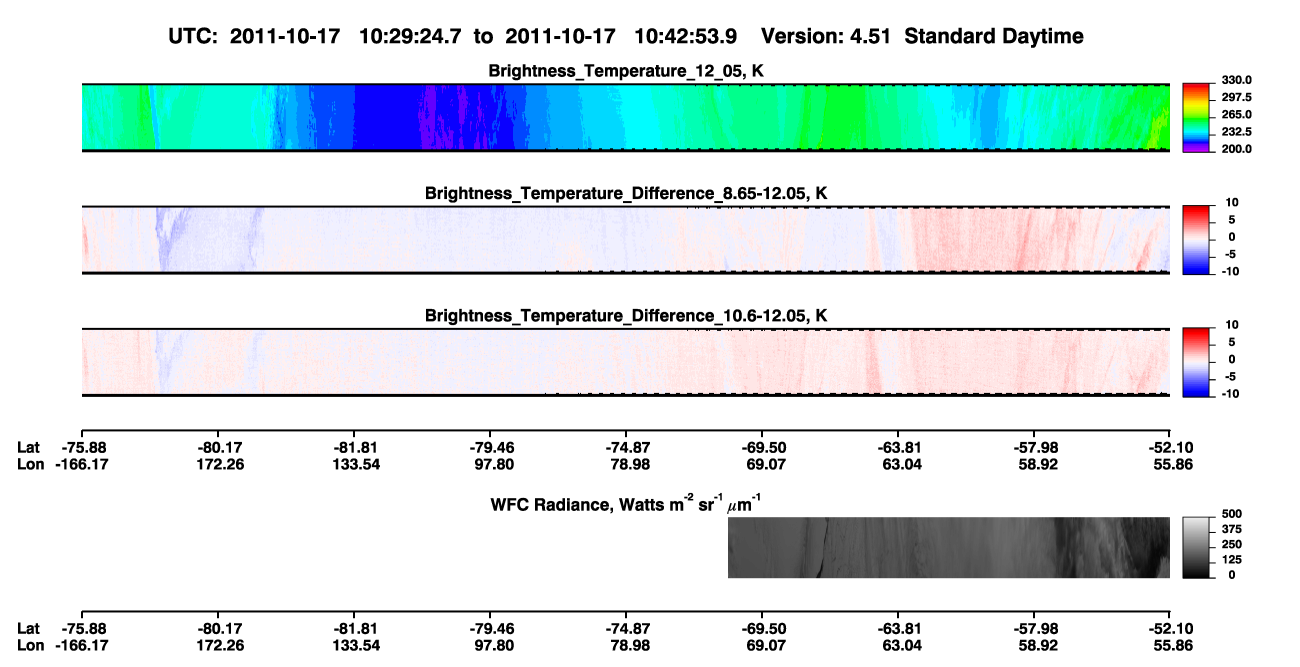Click the "Brightness_Temperature_Difference_8.65-12.05, K" panel title

coord(626,193)
